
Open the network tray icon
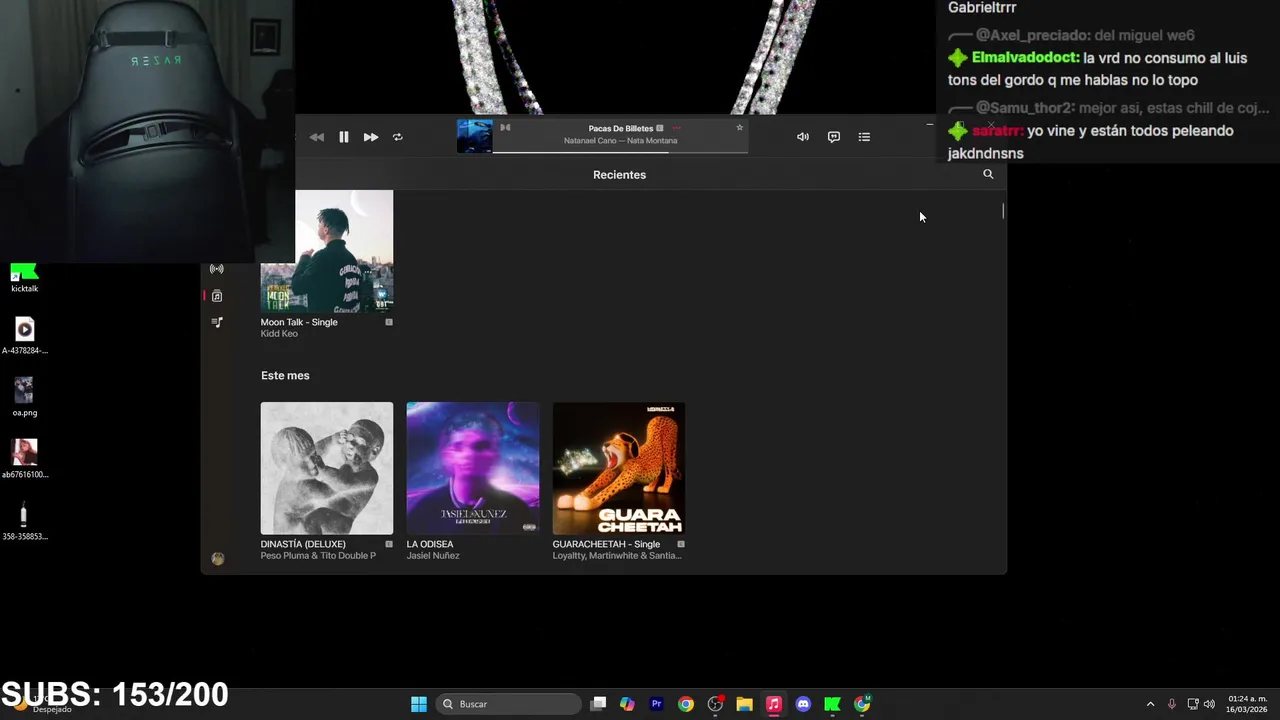click(1193, 704)
